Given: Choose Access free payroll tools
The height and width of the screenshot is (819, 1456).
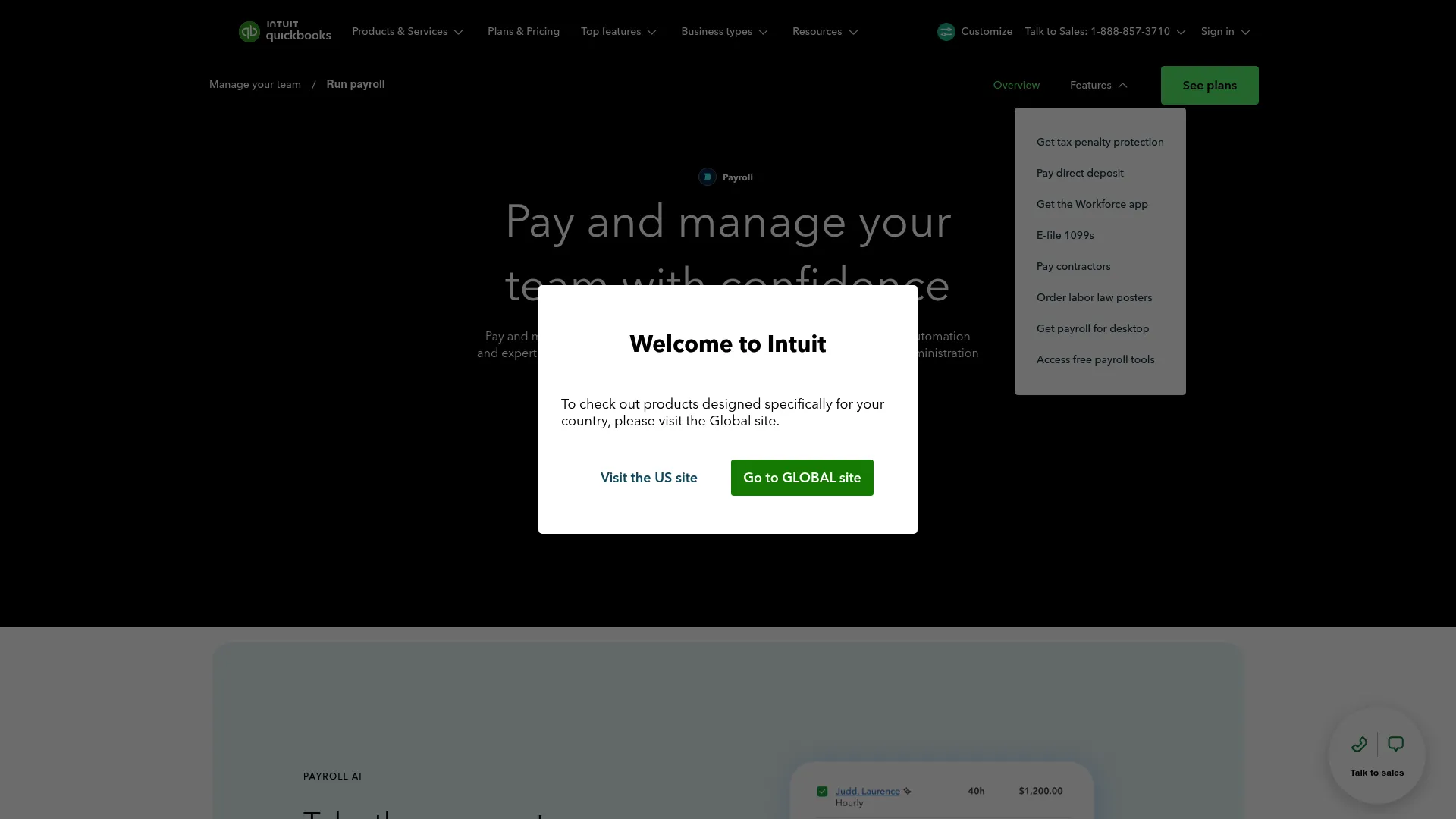Looking at the screenshot, I should (1095, 359).
